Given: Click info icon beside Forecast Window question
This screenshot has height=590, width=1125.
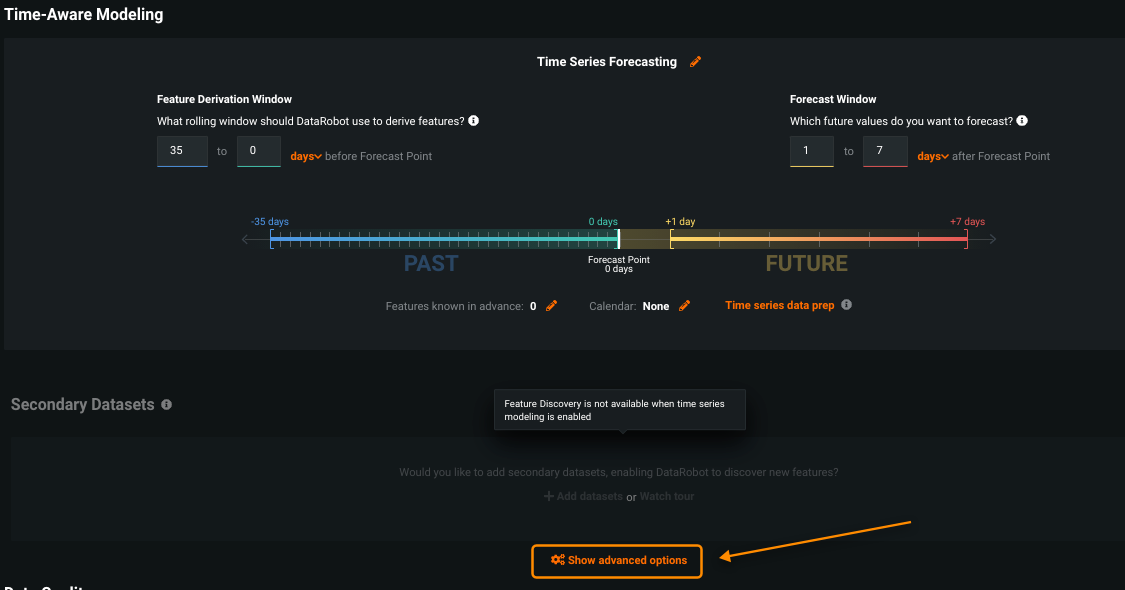Looking at the screenshot, I should (x=1023, y=121).
